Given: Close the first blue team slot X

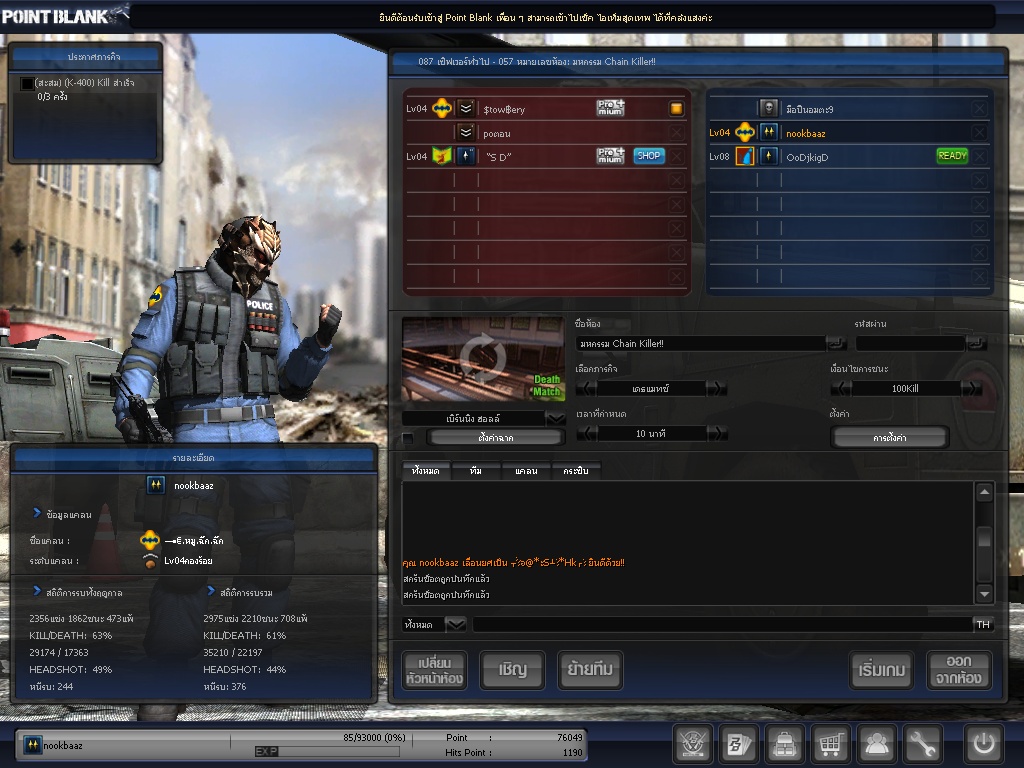Looking at the screenshot, I should click(979, 108).
